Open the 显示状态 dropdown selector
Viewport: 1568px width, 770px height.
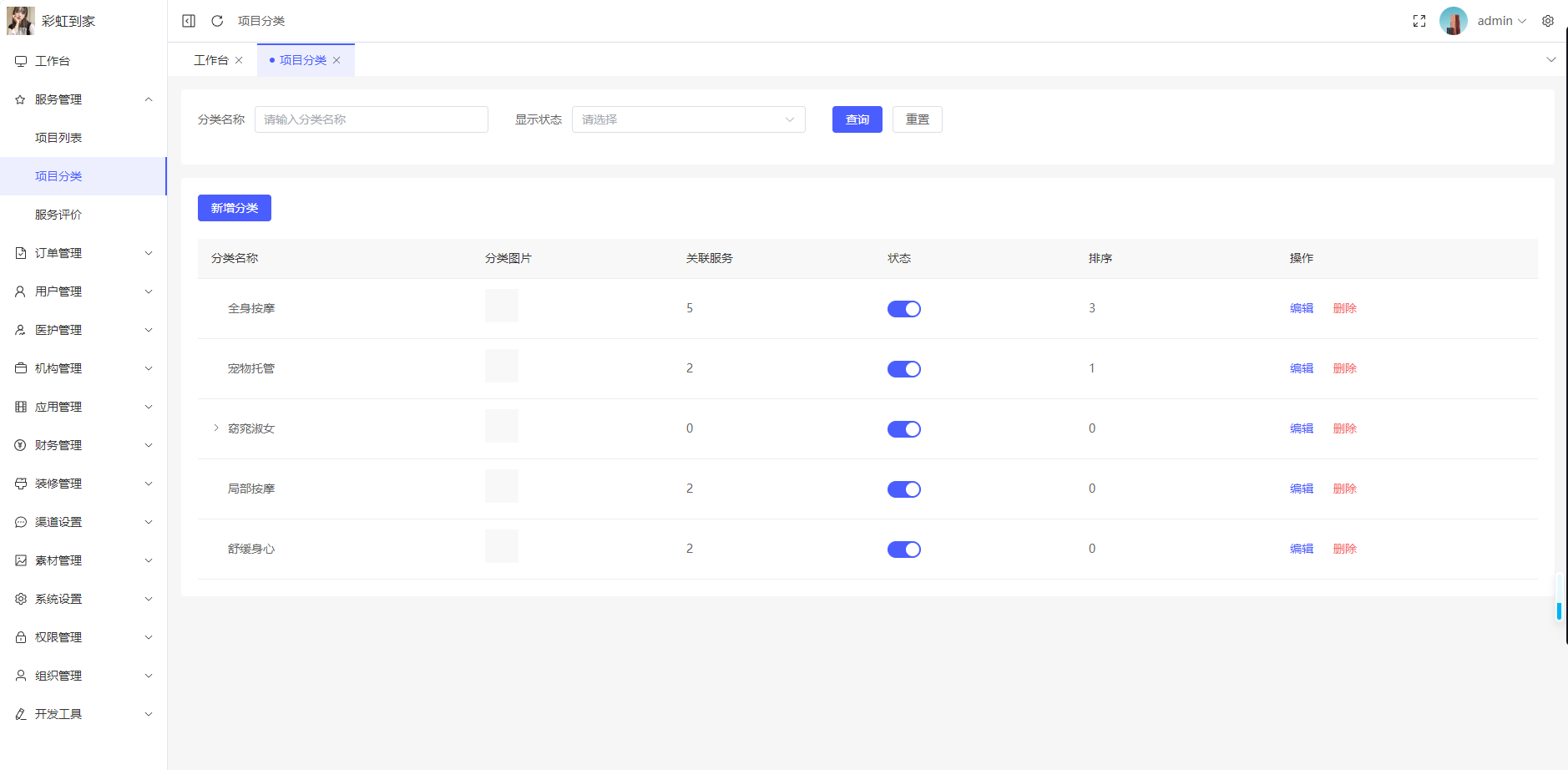[688, 119]
